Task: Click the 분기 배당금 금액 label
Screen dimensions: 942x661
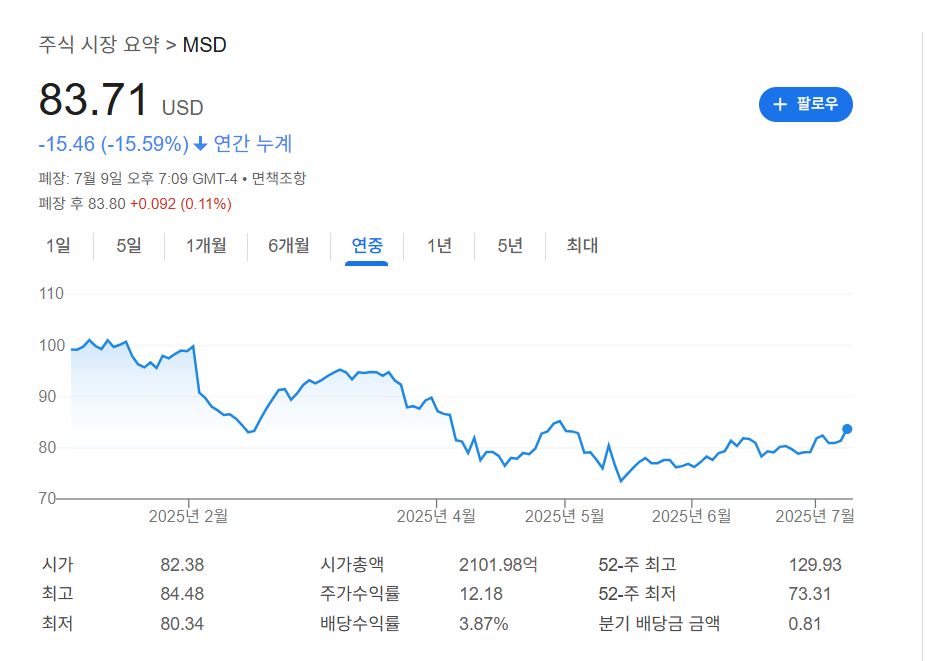Action: click(659, 624)
